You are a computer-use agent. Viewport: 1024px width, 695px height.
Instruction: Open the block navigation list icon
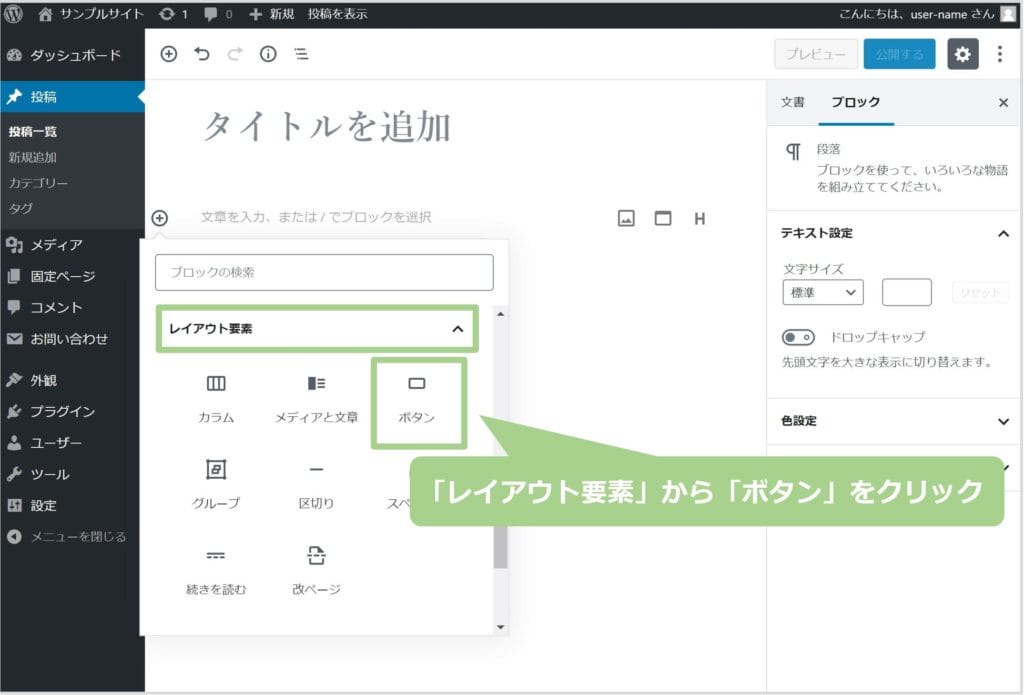click(x=301, y=55)
